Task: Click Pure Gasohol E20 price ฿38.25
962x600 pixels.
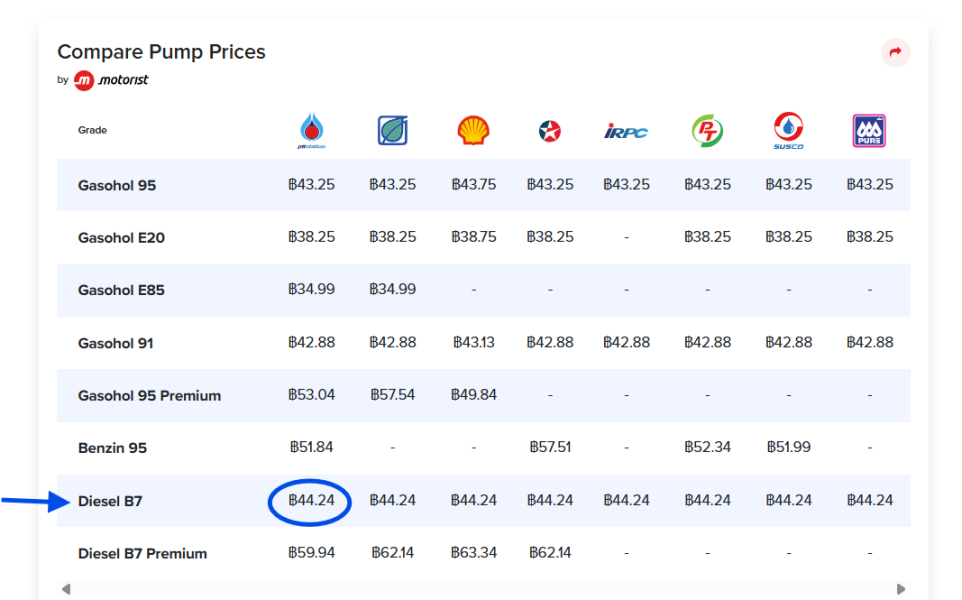Action: [x=869, y=237]
